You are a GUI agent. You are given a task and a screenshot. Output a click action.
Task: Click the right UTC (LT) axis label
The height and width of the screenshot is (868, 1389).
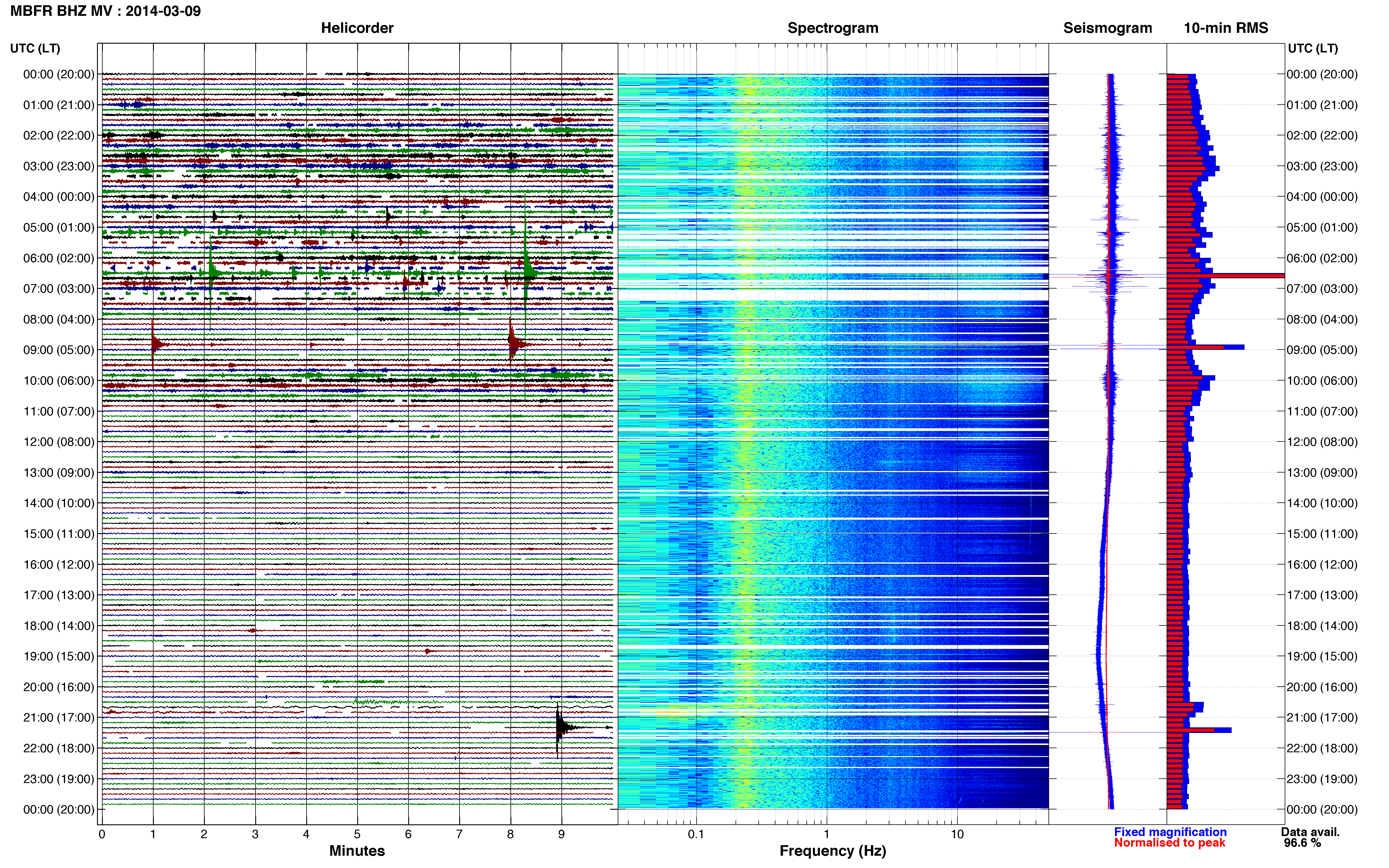1313,48
